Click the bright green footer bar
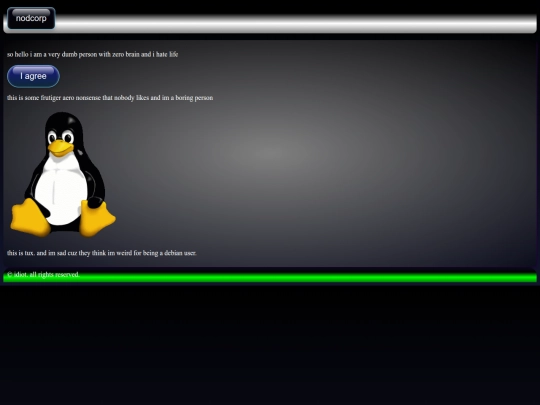 pos(270,278)
